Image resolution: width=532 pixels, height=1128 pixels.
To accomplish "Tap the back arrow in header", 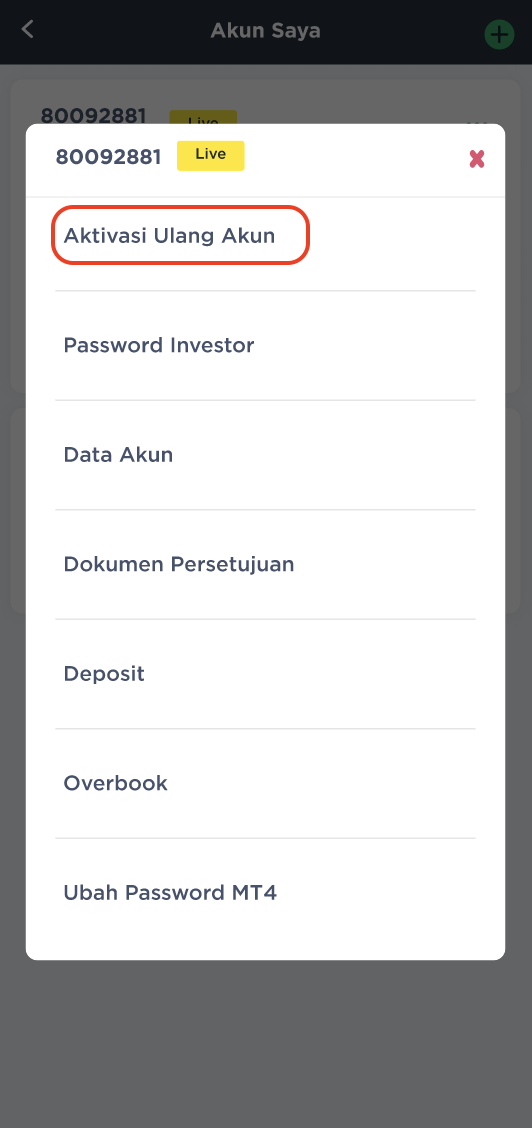I will 27,29.
